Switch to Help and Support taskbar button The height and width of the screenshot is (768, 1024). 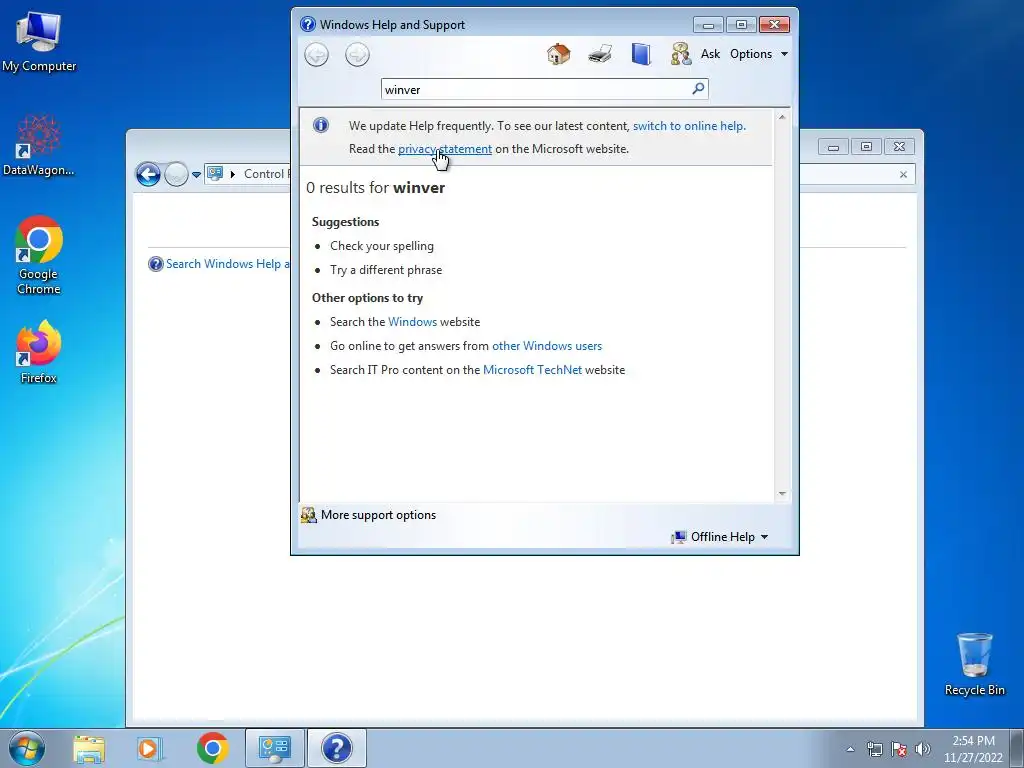click(336, 748)
